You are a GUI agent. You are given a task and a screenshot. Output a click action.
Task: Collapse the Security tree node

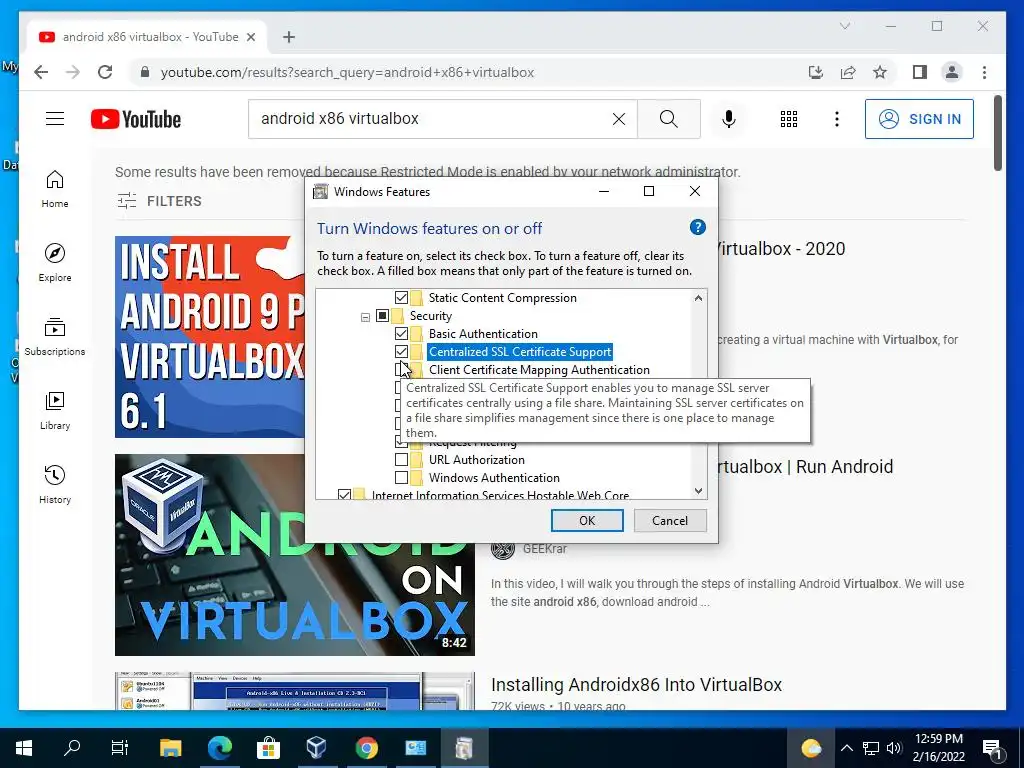point(365,317)
